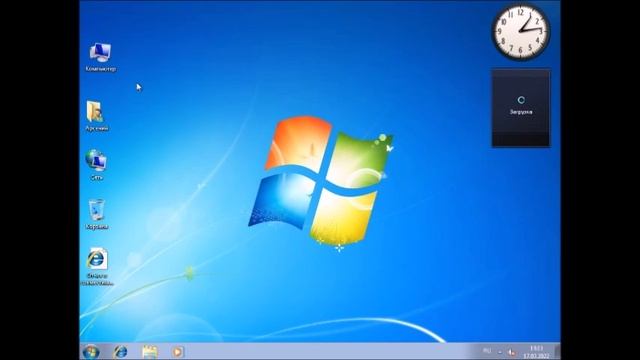Screen dimensions: 640x360
Task: Select the Internet Explorer shortcut on desktop
Action: [x=97, y=266]
